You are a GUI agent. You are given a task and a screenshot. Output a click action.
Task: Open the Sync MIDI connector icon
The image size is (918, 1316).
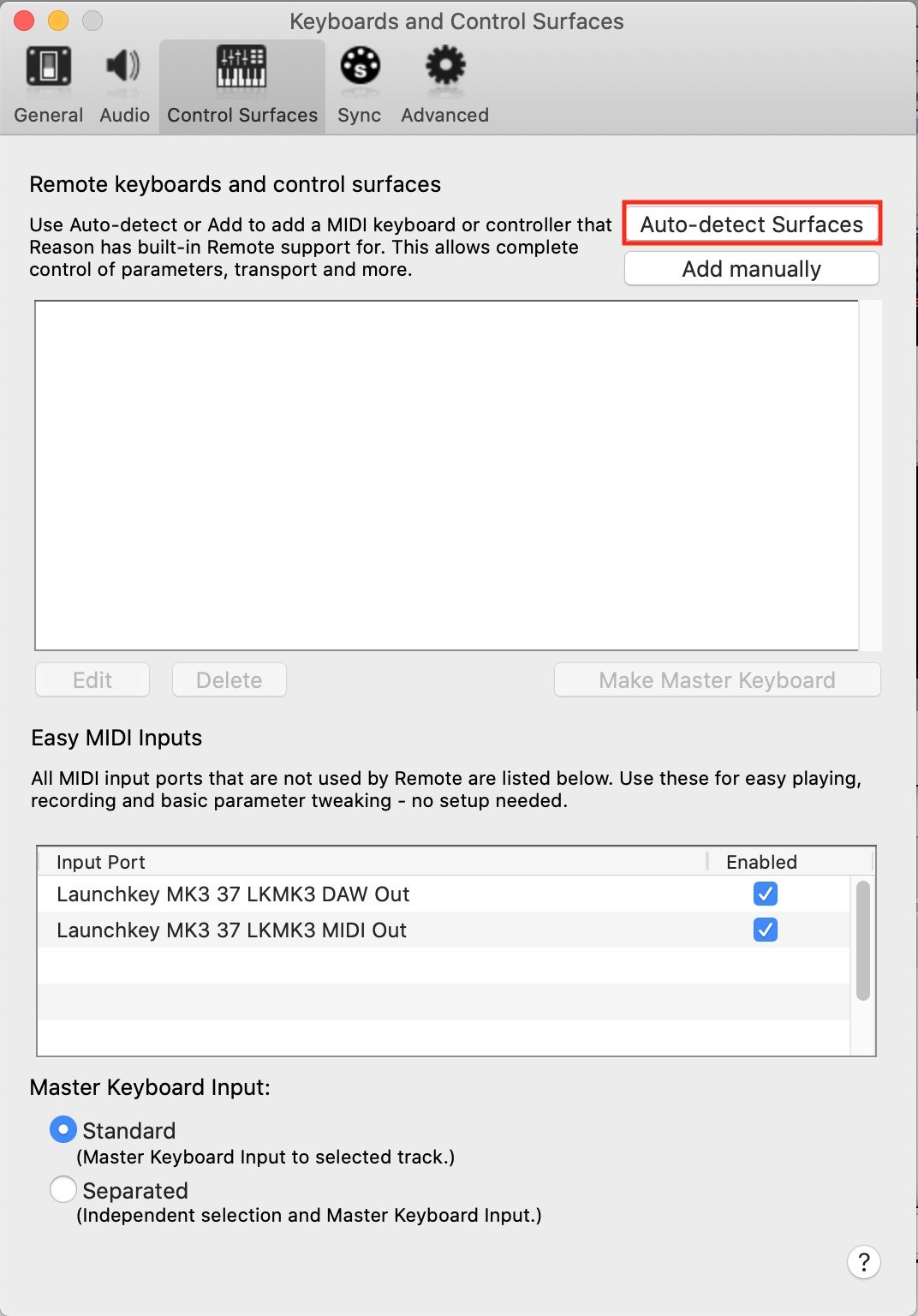click(x=360, y=66)
